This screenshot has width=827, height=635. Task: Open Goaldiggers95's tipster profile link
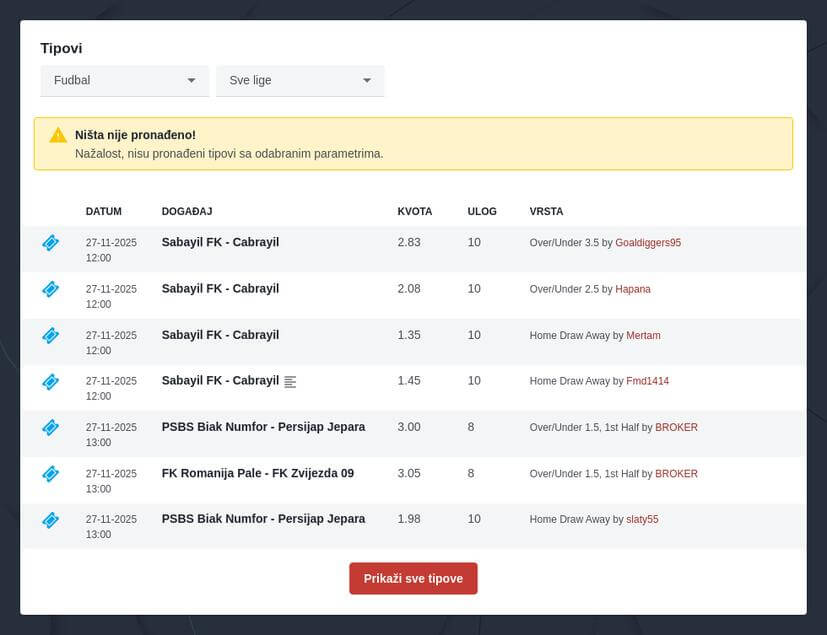click(647, 243)
